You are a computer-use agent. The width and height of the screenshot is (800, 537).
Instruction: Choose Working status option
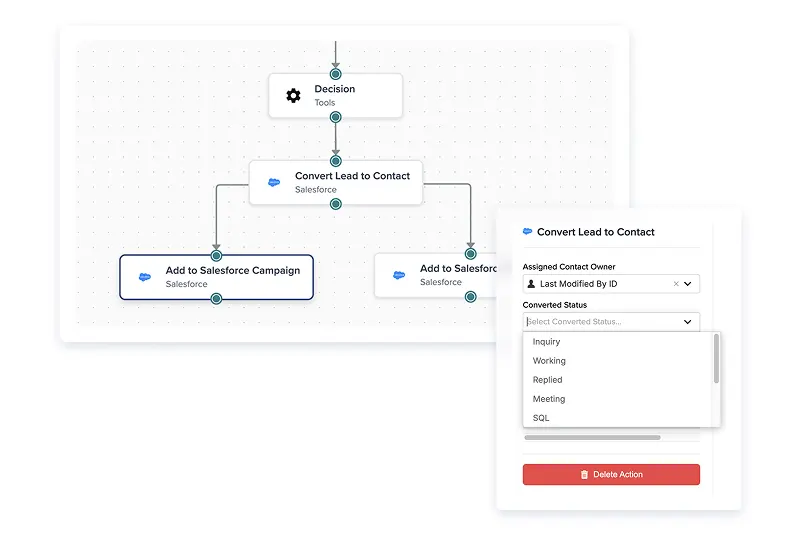pos(549,361)
